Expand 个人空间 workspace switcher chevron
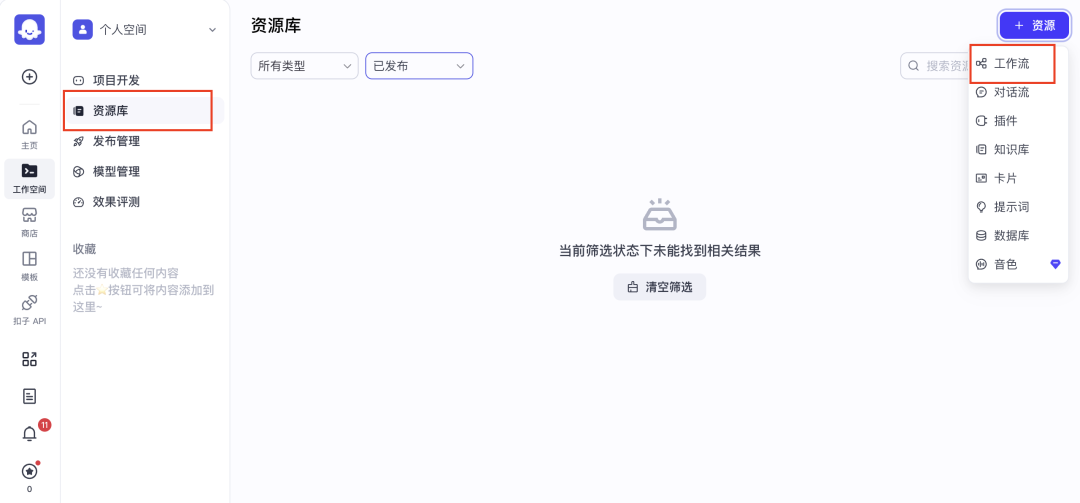This screenshot has width=1080, height=503. [x=212, y=30]
